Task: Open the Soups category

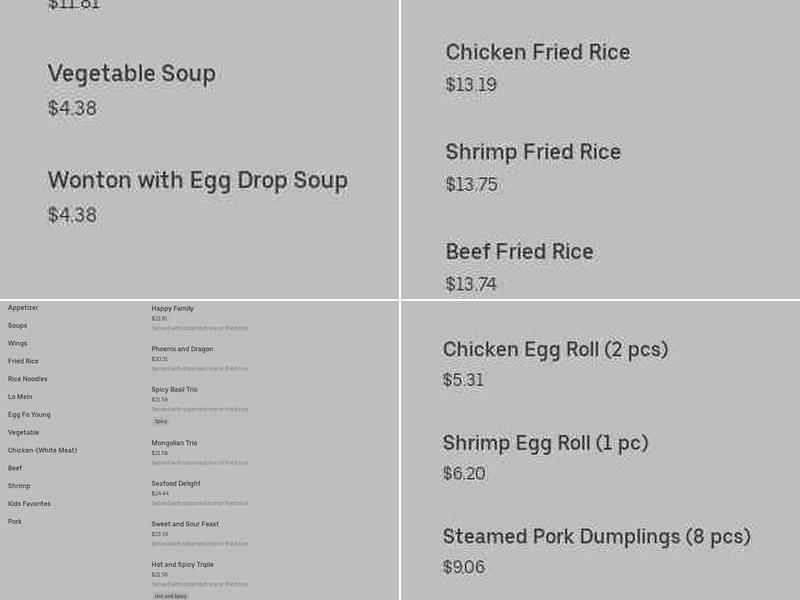Action: [18, 325]
